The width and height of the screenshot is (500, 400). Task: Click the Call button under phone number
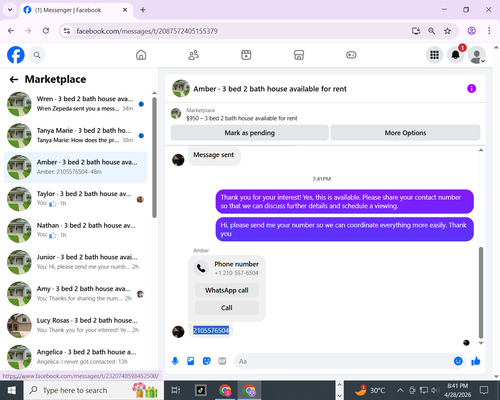click(x=227, y=308)
